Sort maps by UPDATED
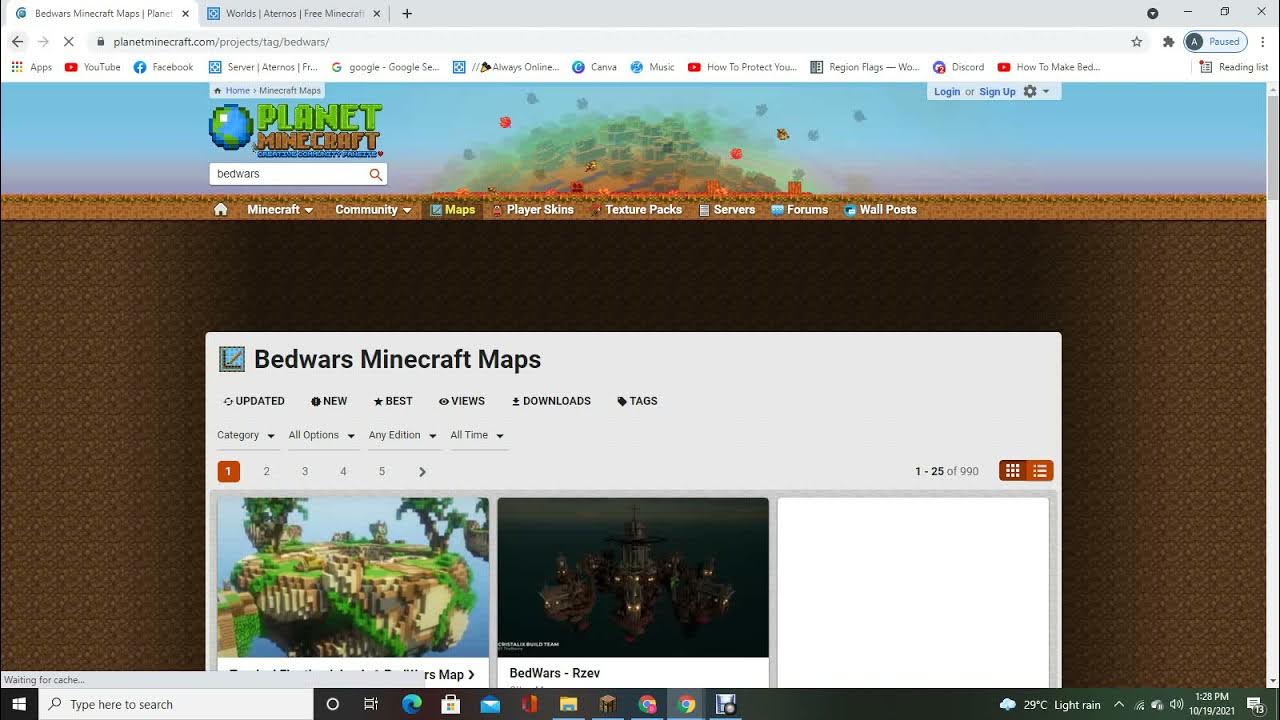This screenshot has height=720, width=1280. click(x=254, y=401)
